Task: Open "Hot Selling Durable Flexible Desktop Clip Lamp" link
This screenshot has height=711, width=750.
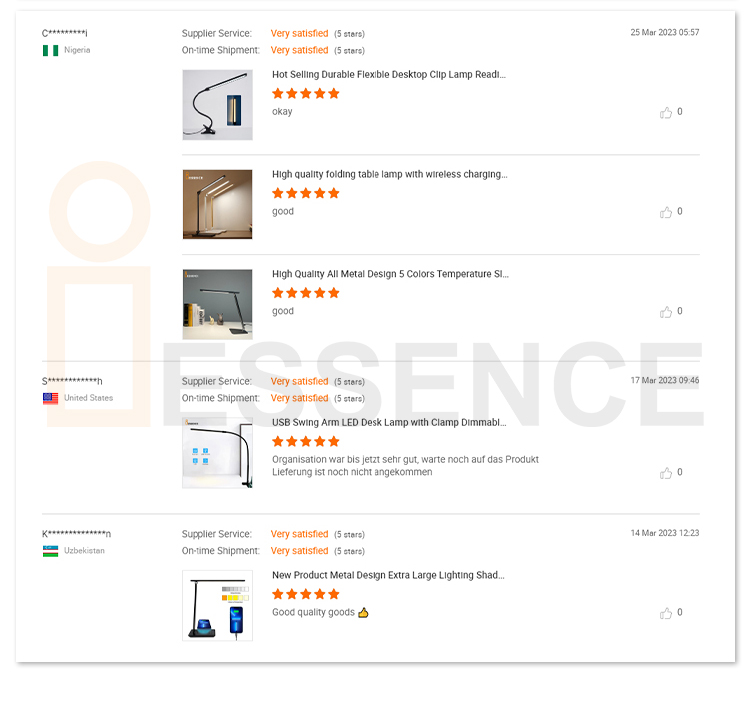Action: pos(388,75)
